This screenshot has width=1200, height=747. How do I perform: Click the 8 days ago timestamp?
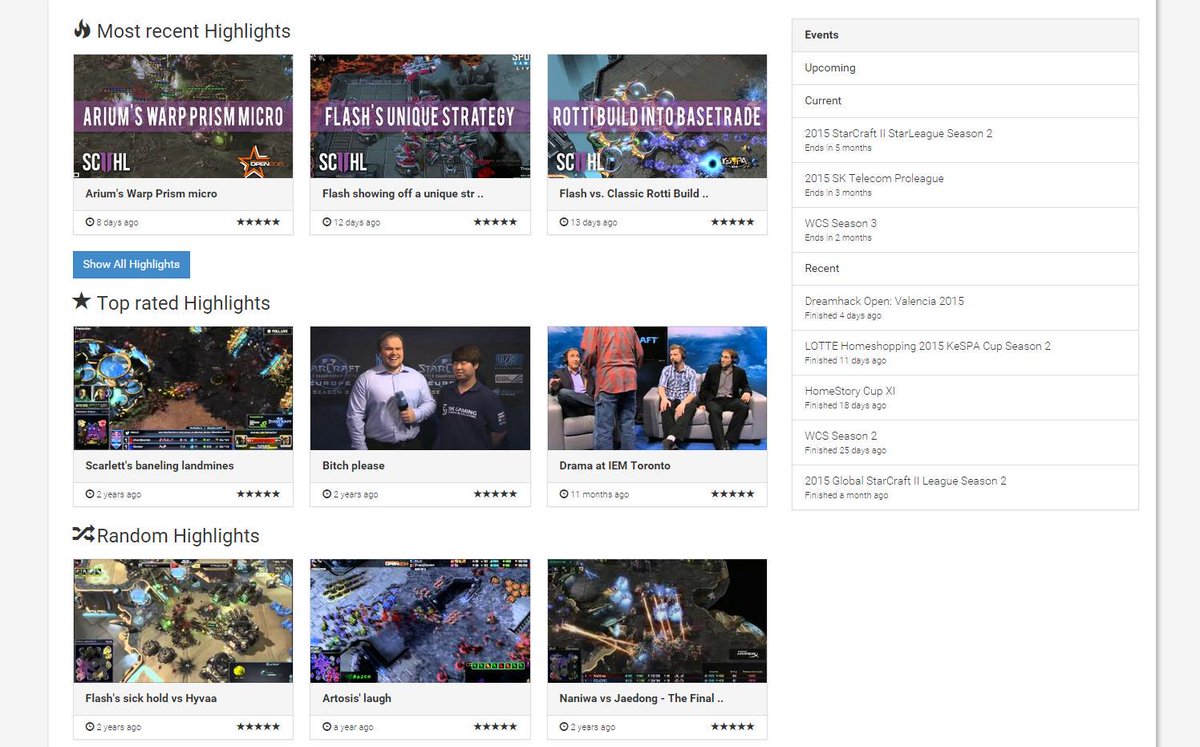118,223
